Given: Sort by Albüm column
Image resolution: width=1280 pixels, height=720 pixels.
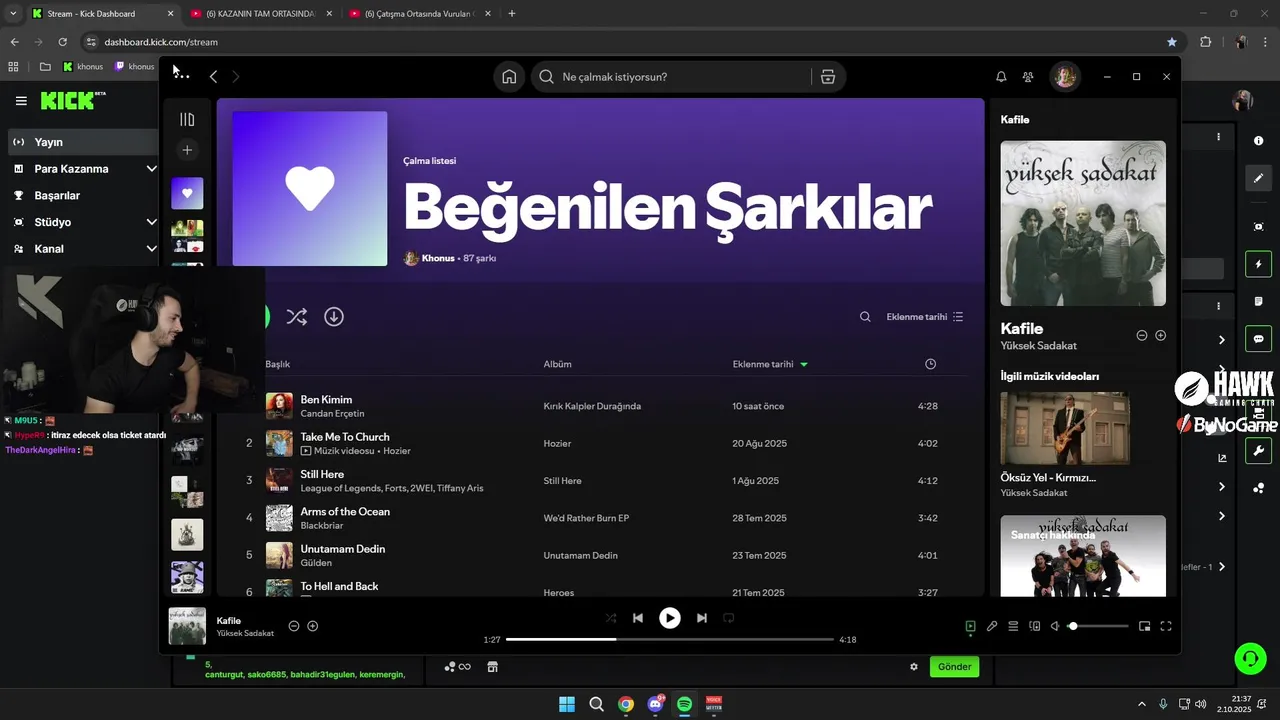Looking at the screenshot, I should pos(557,364).
